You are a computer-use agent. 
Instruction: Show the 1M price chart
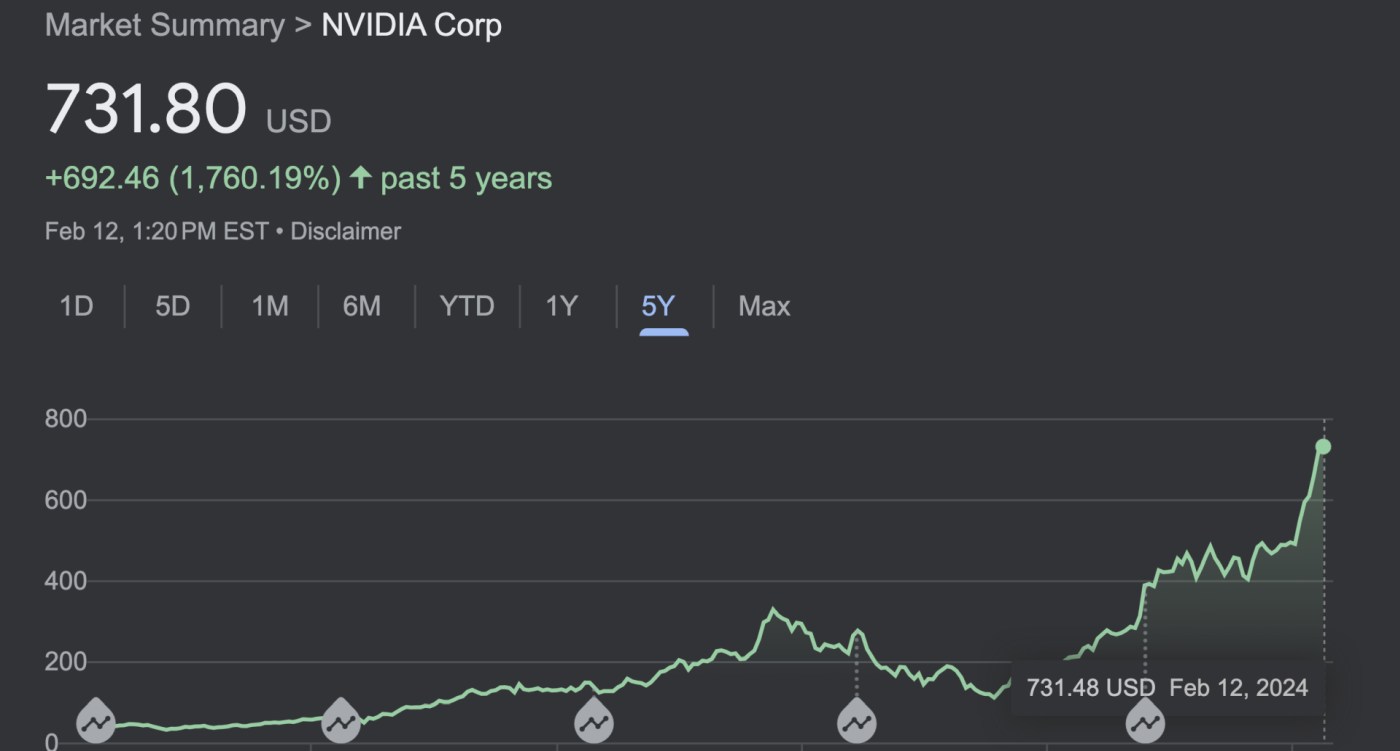click(x=270, y=306)
